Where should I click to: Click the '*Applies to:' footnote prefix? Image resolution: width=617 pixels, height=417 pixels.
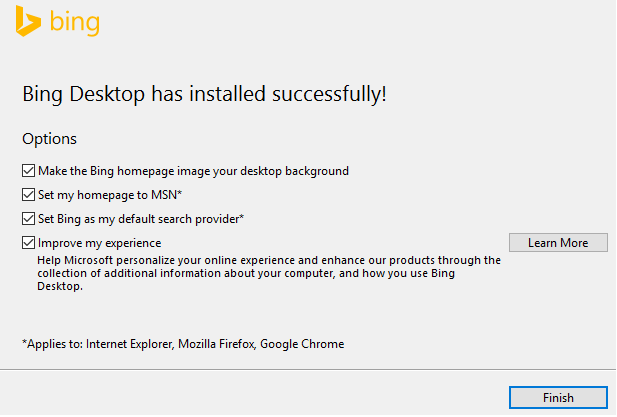click(52, 344)
